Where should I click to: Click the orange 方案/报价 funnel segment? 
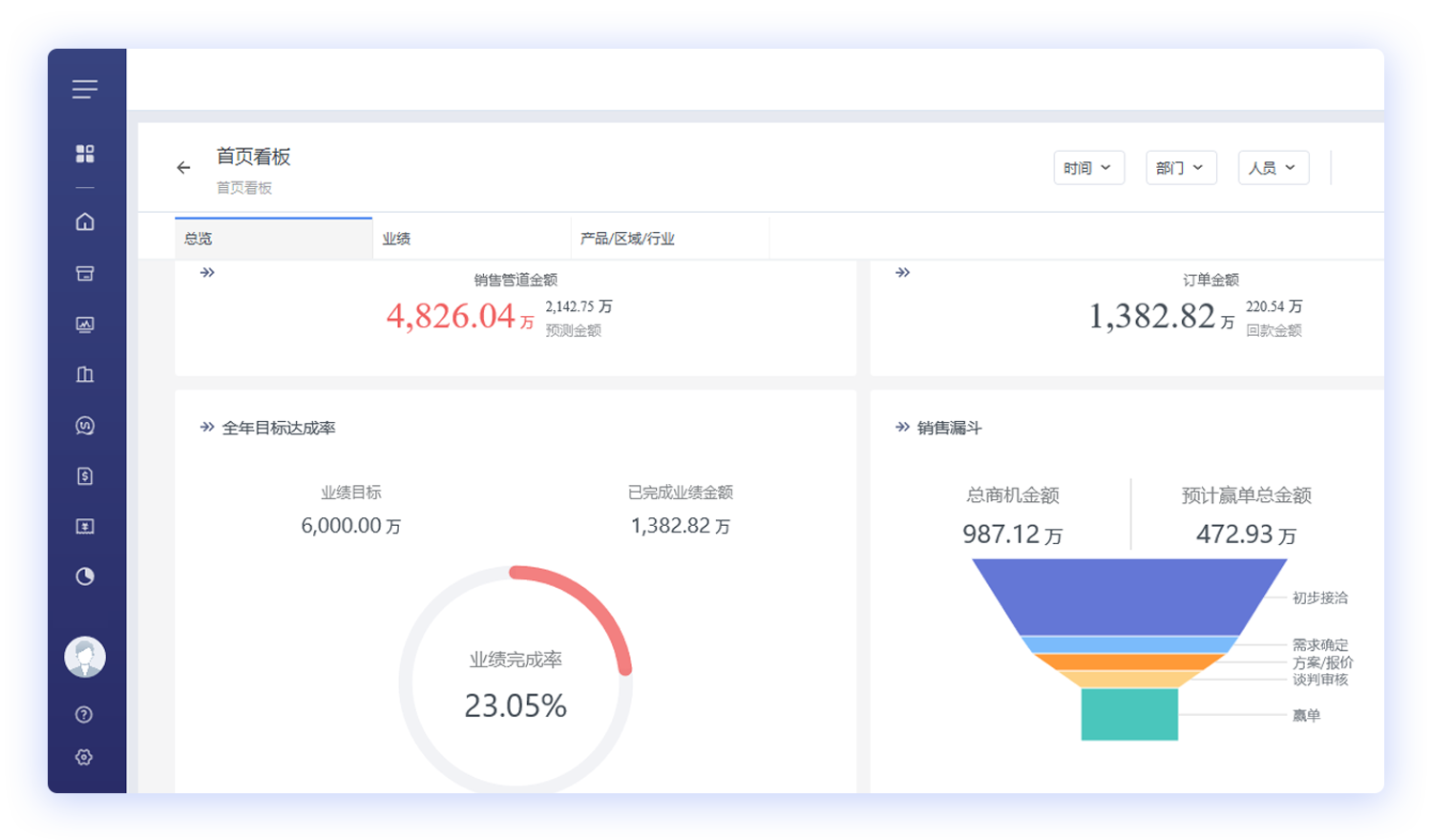click(1129, 661)
